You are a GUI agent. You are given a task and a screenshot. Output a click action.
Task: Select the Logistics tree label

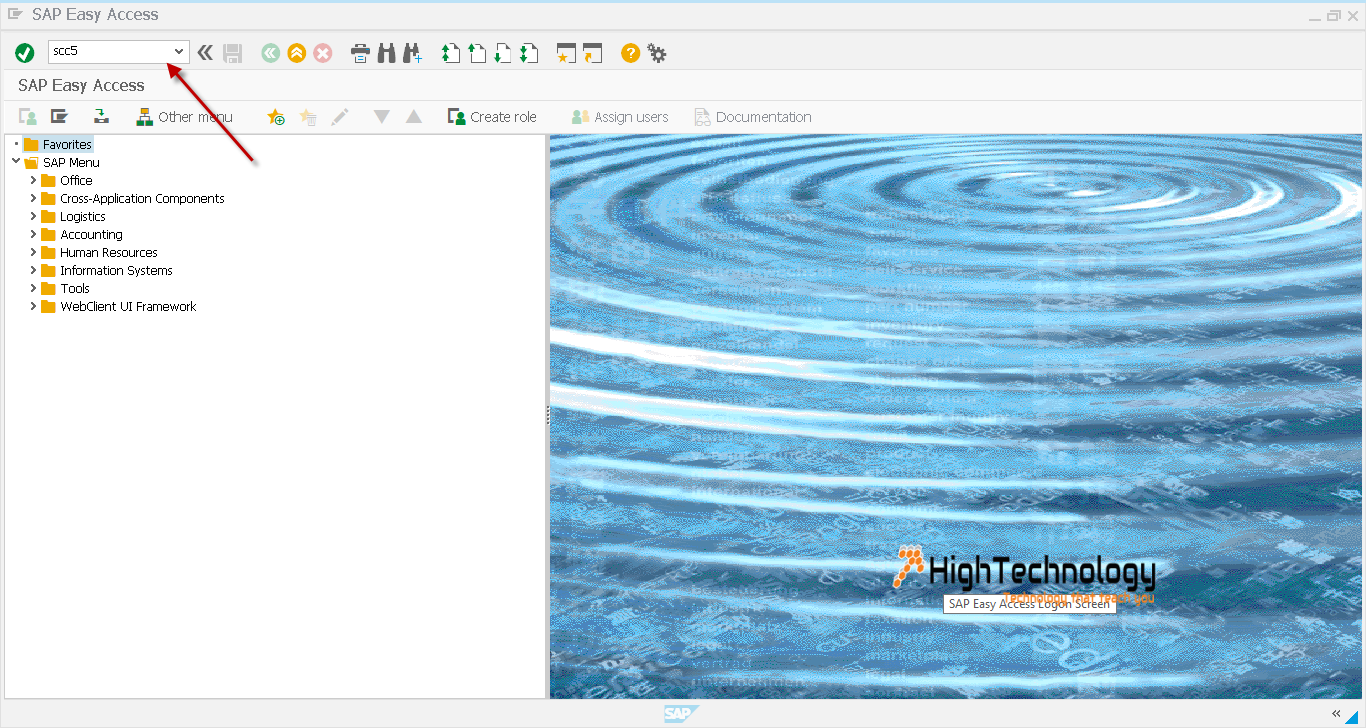pos(82,216)
